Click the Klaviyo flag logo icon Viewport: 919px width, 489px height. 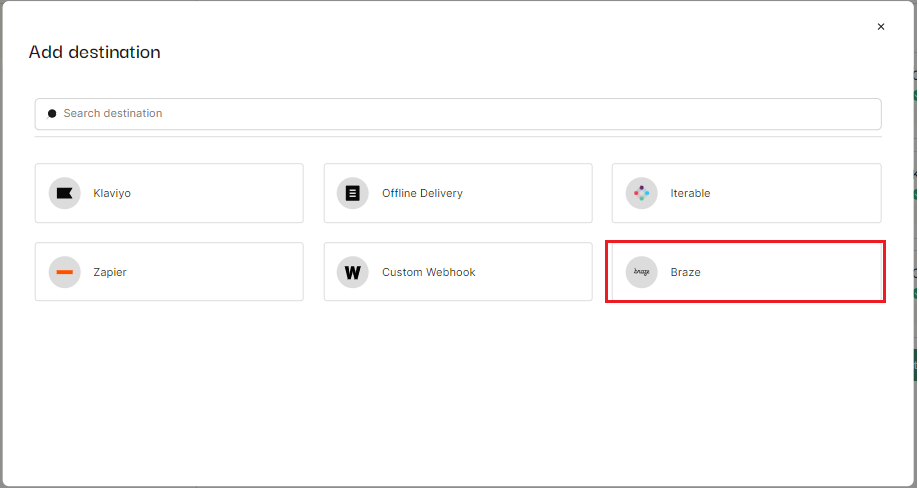pos(64,193)
